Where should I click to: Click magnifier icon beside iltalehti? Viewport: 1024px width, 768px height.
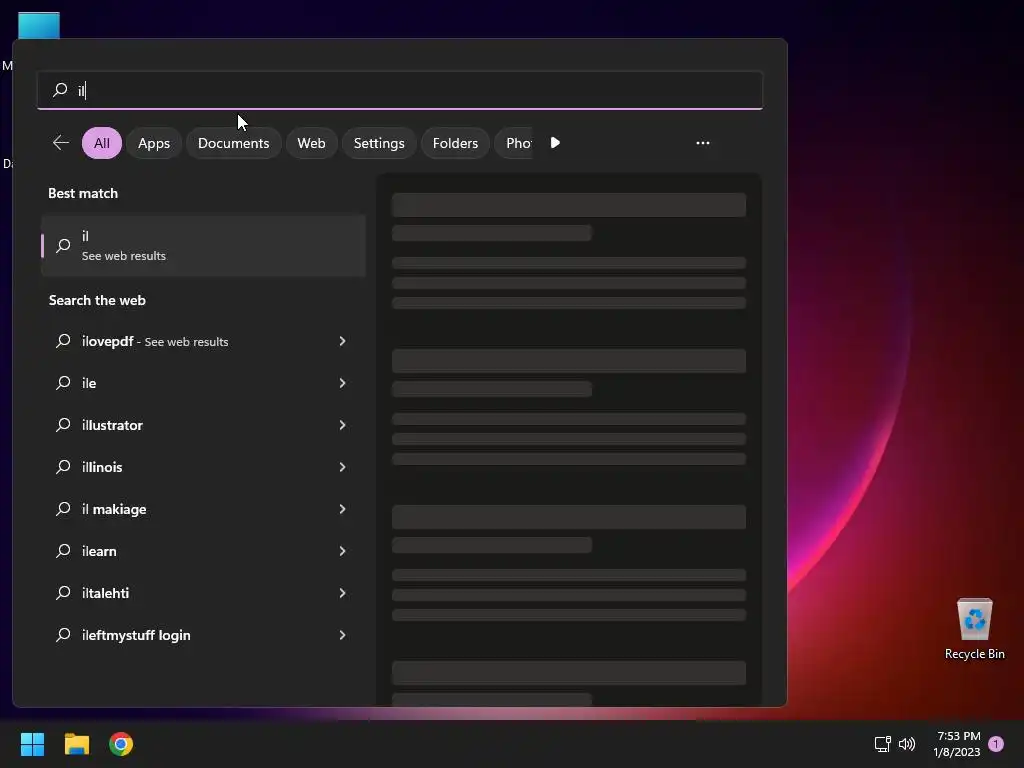63,593
